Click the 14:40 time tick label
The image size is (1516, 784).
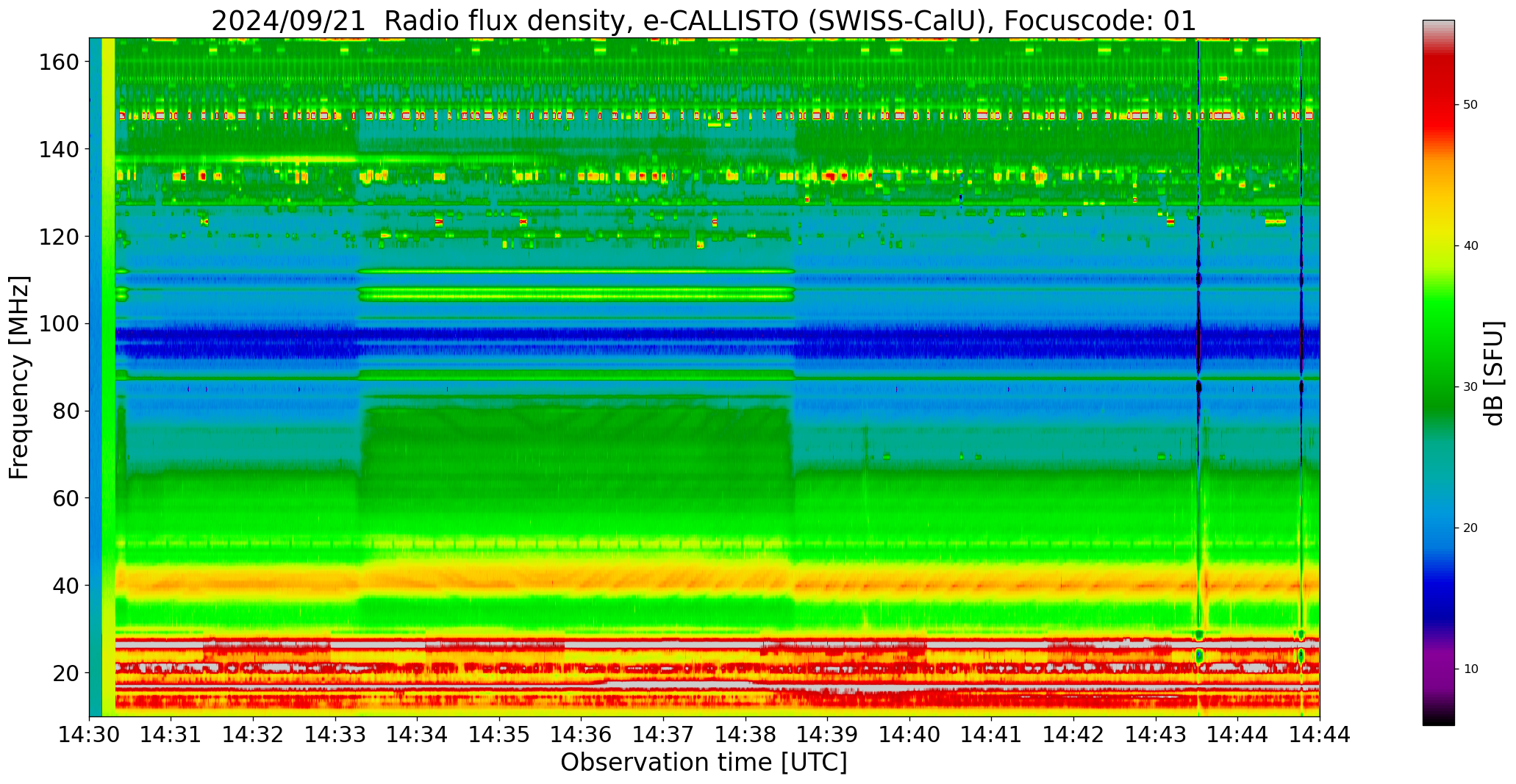tap(909, 734)
